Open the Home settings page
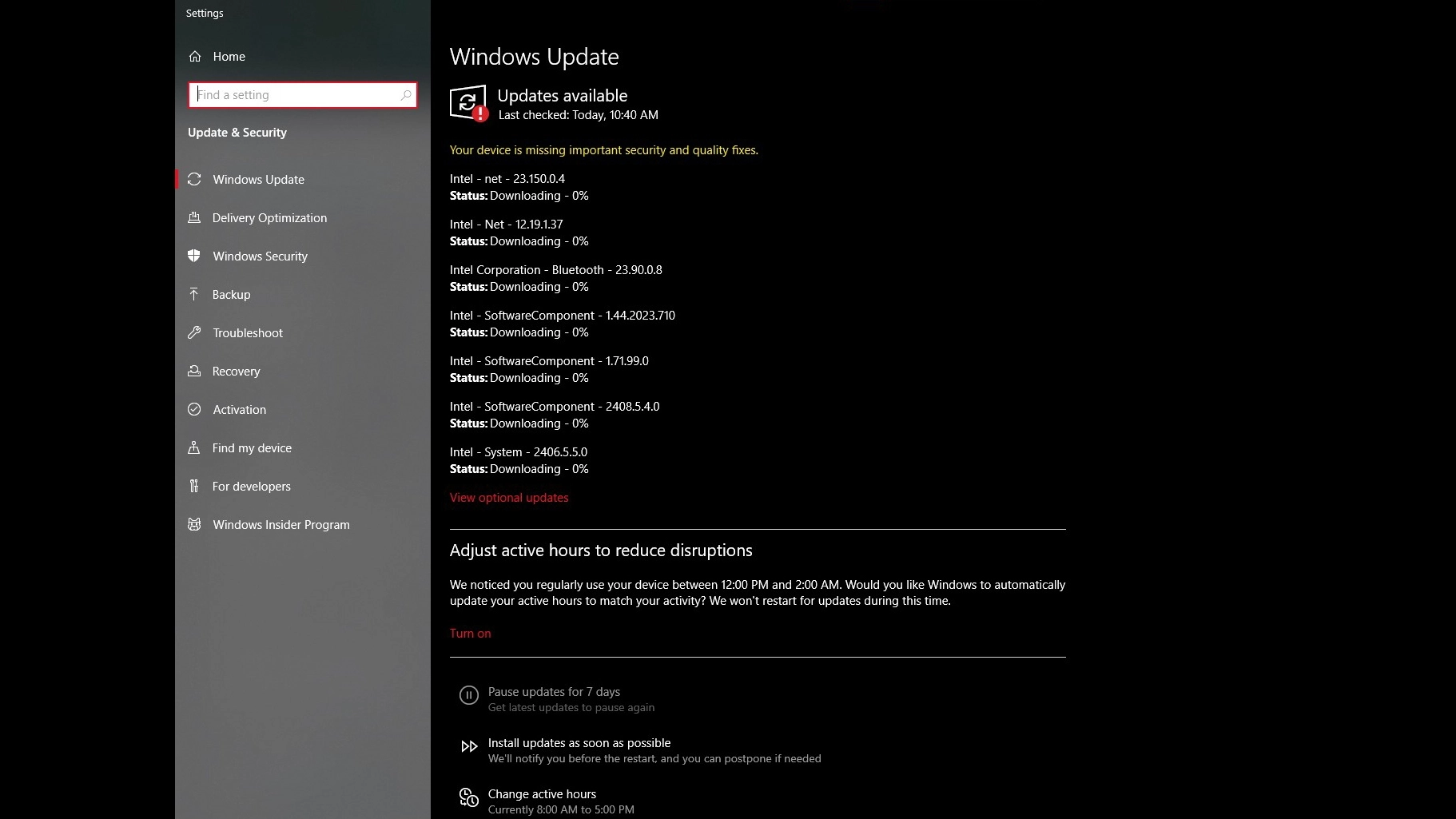This screenshot has height=819, width=1456. [302, 56]
